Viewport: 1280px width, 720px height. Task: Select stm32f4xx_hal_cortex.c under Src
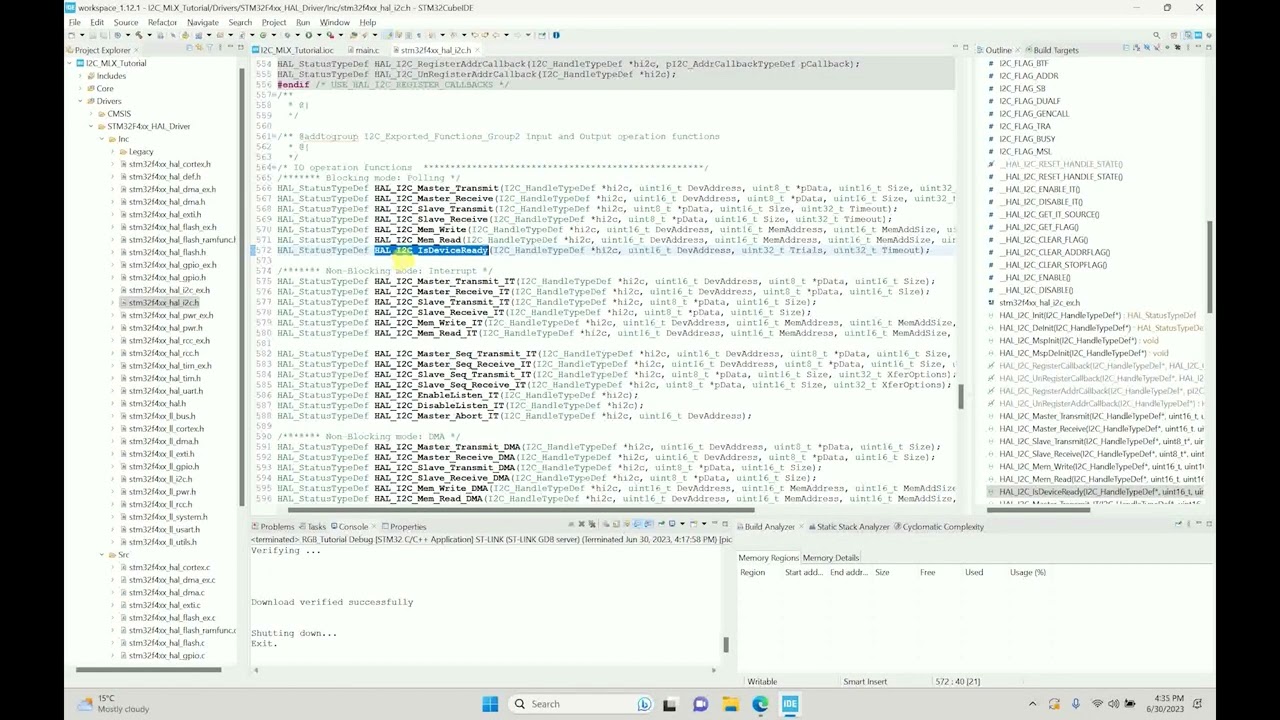pos(169,567)
